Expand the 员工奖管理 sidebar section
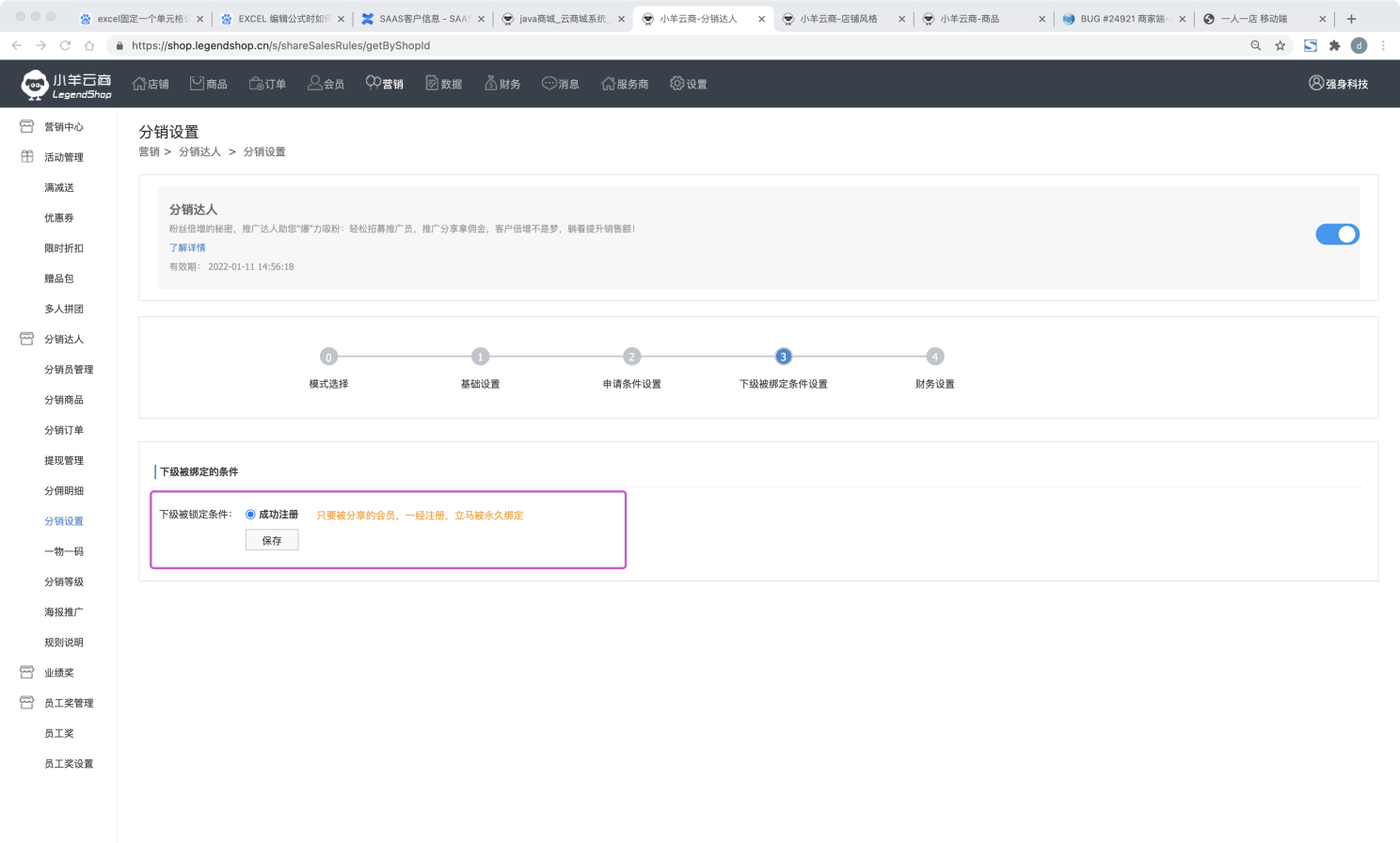Screen dimensions: 1400x843 tap(68, 703)
